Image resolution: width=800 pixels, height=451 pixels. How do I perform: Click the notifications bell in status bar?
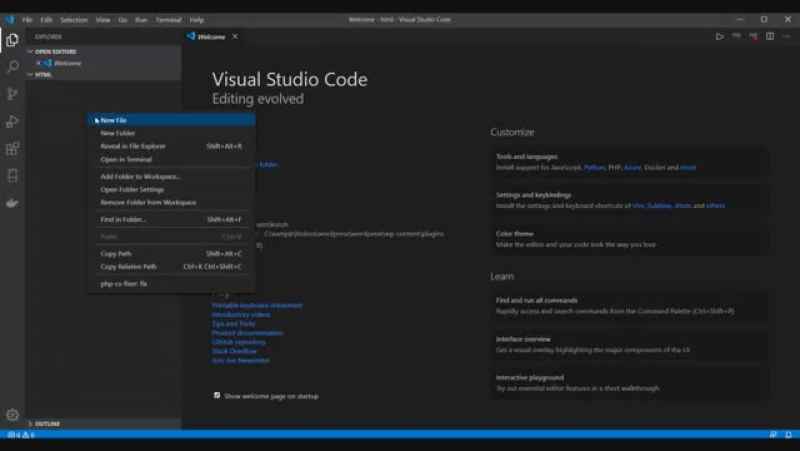point(788,435)
